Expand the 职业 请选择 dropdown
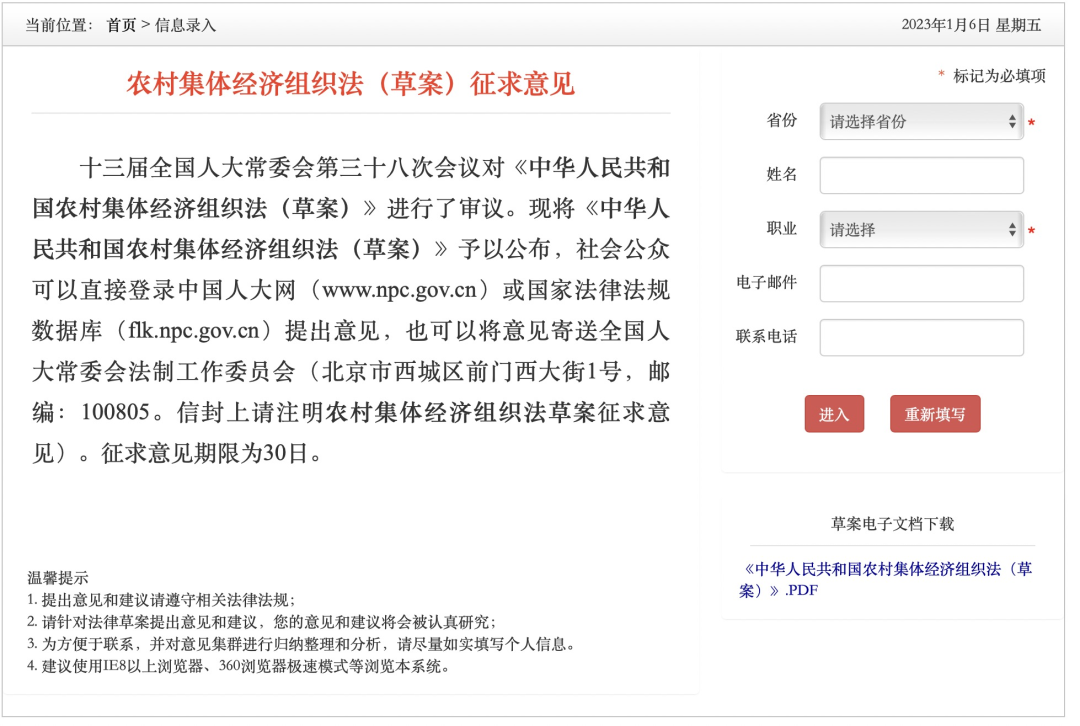Screen dimensions: 1080x726 click(920, 230)
